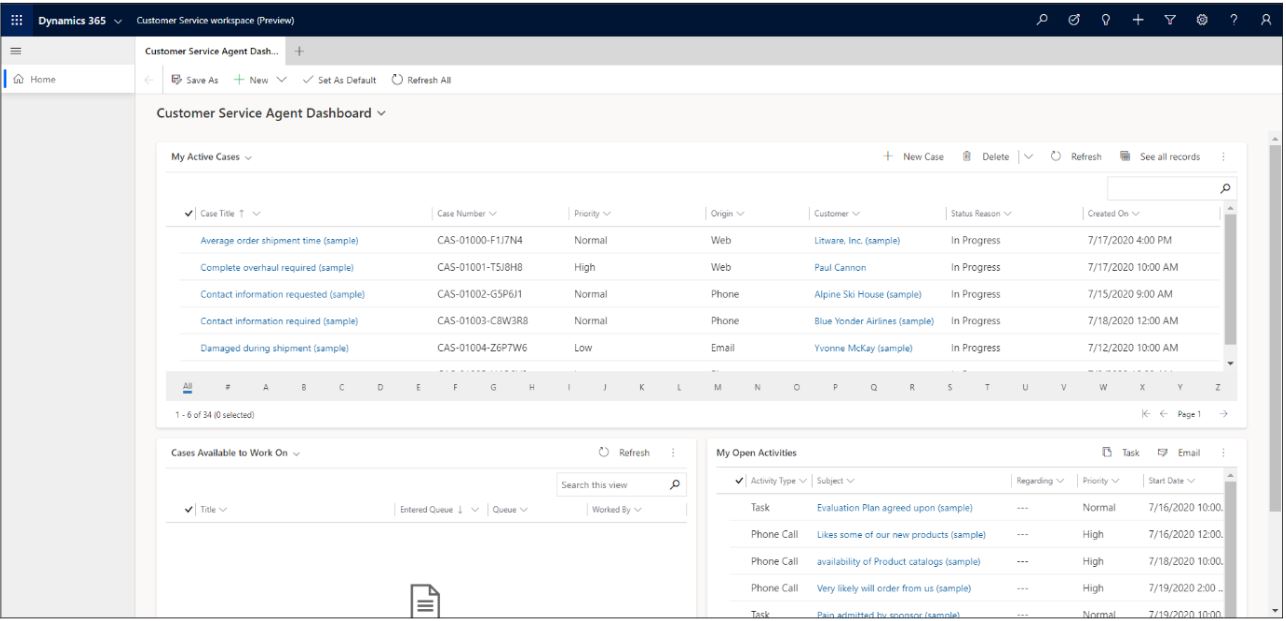Click the help question mark icon

pos(1236,18)
